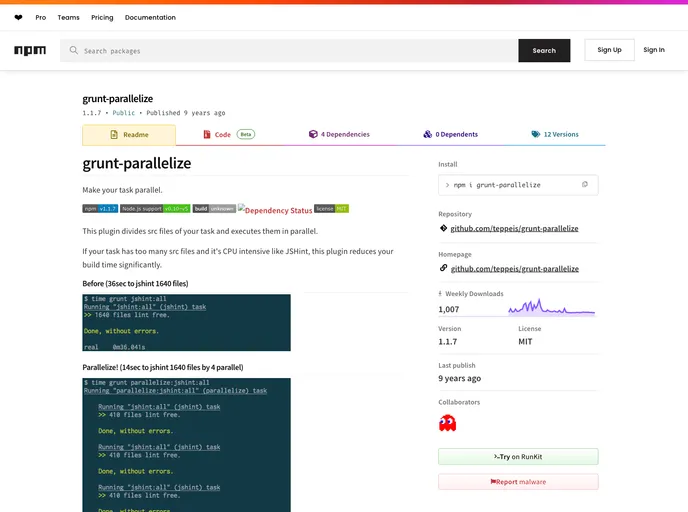Click Try on RunKit button
The width and height of the screenshot is (688, 512).
pos(518,456)
